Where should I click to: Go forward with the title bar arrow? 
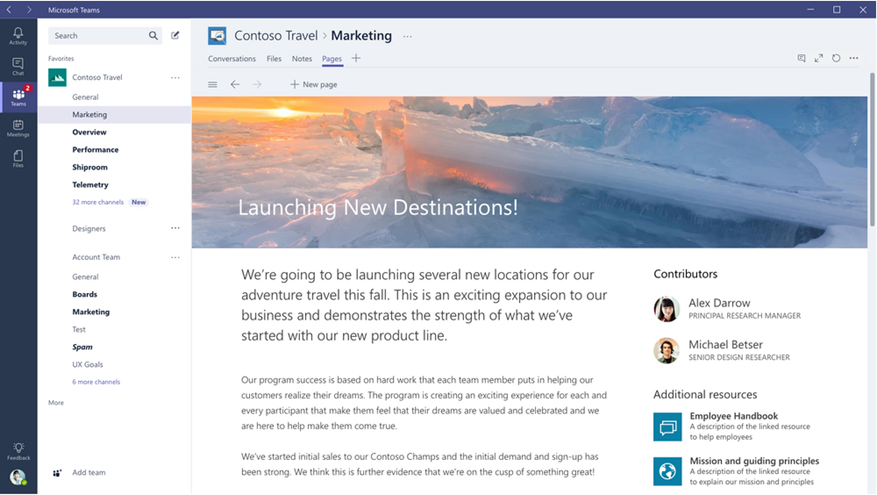tap(29, 10)
